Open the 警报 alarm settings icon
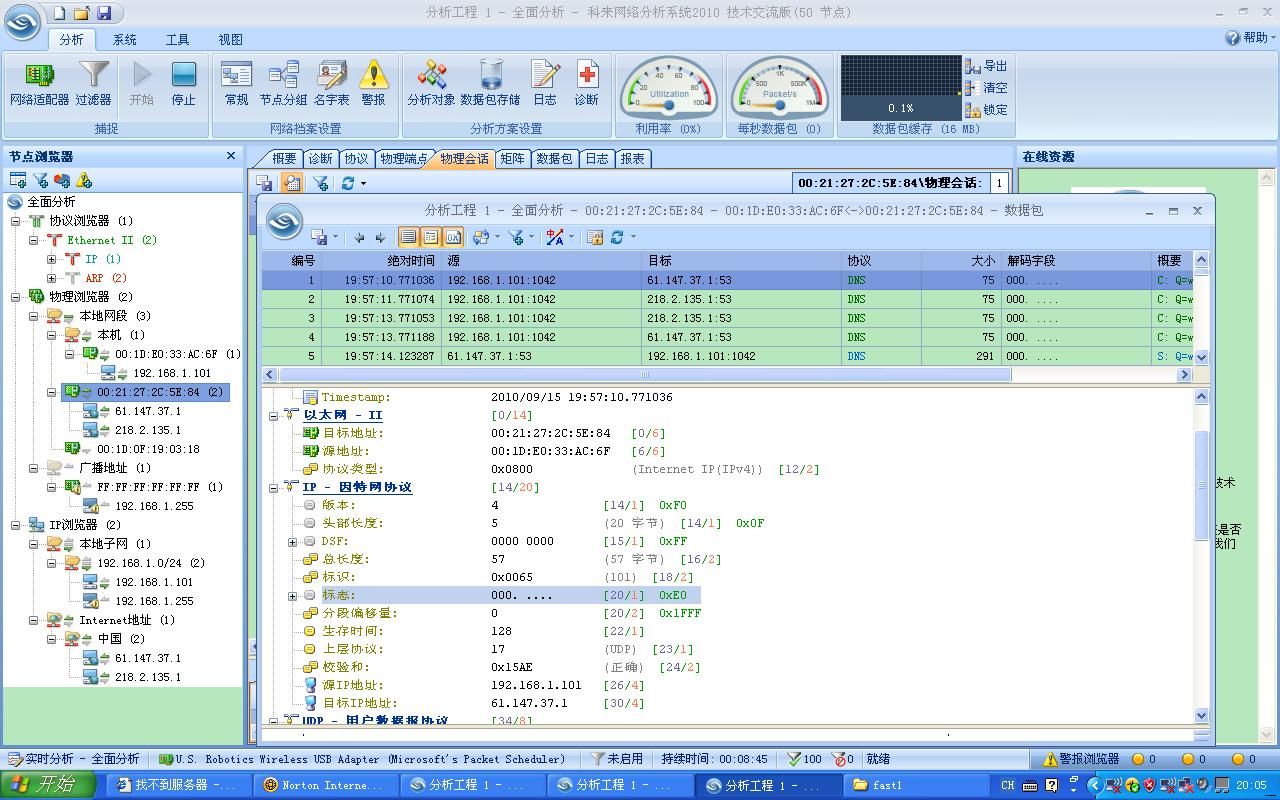This screenshot has height=800, width=1280. pos(373,83)
